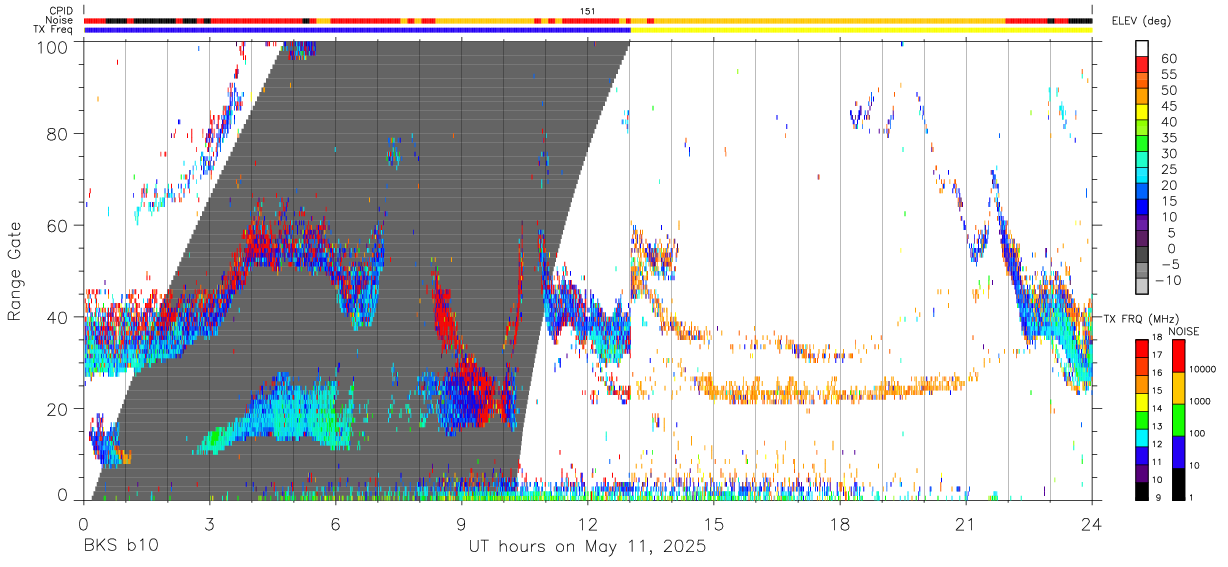Image resolution: width=1228 pixels, height=567 pixels.
Task: Click the UT hours on May 11, 2025 title
Action: click(588, 548)
